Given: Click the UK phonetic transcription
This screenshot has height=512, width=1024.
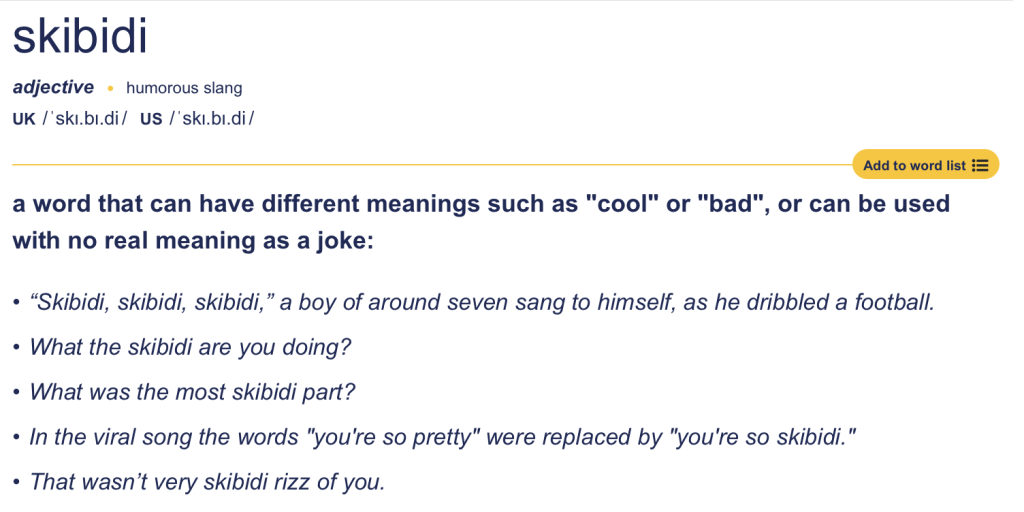Looking at the screenshot, I should coord(85,119).
